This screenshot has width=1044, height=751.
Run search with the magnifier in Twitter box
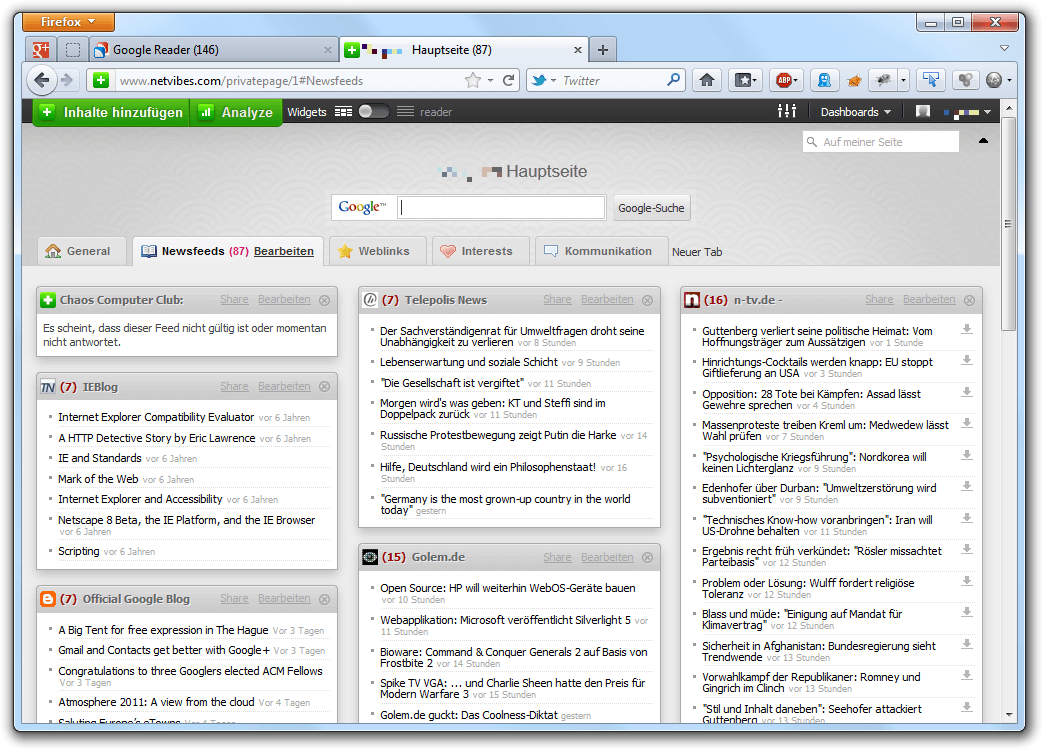(674, 80)
